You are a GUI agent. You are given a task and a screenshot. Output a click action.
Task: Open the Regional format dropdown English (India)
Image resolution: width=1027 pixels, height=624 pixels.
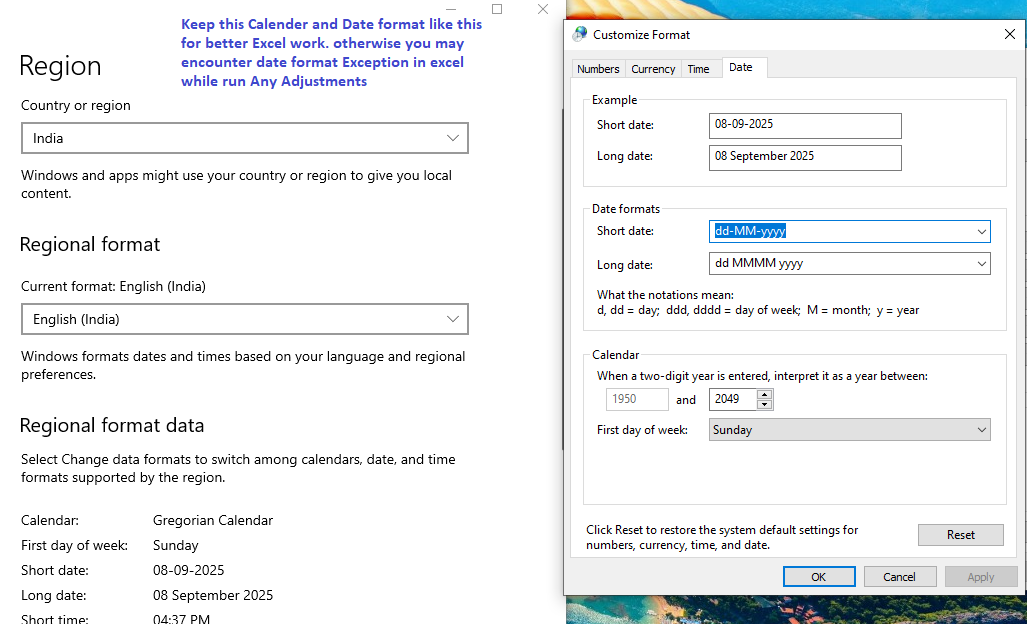[245, 320]
